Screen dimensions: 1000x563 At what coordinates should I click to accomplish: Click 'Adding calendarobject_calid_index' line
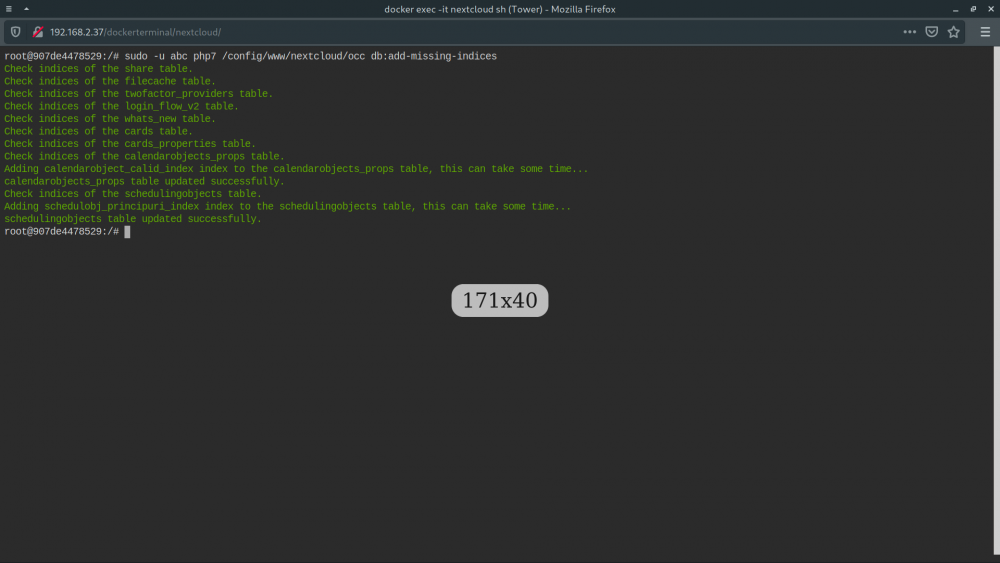(296, 169)
